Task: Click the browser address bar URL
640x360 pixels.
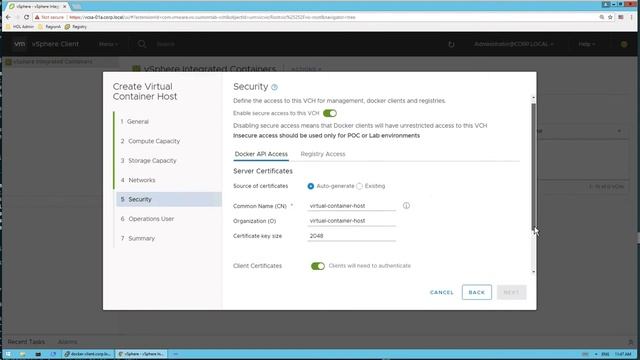Action: [212, 17]
